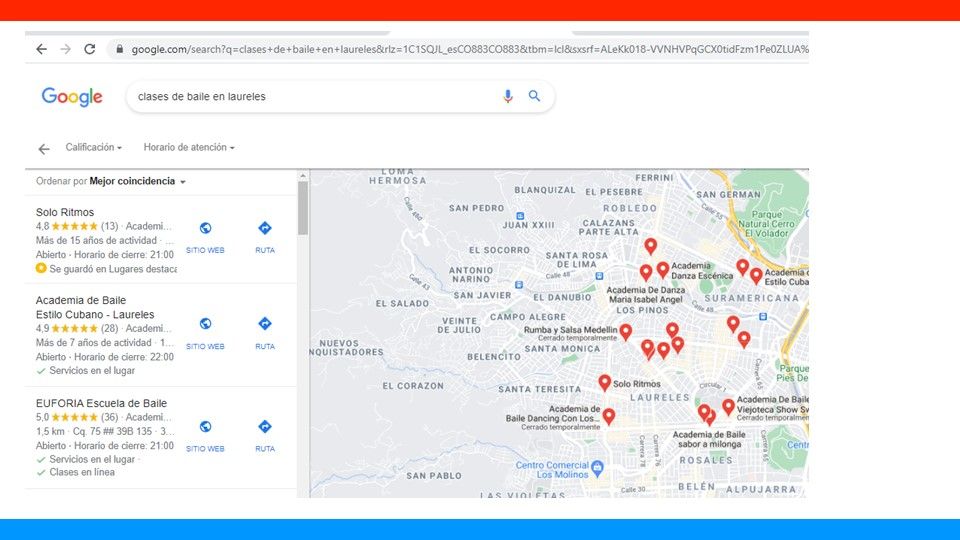The width and height of the screenshot is (960, 540).
Task: Open Academia de Baile Estilo Cubano - Laureles listing
Action: point(95,307)
